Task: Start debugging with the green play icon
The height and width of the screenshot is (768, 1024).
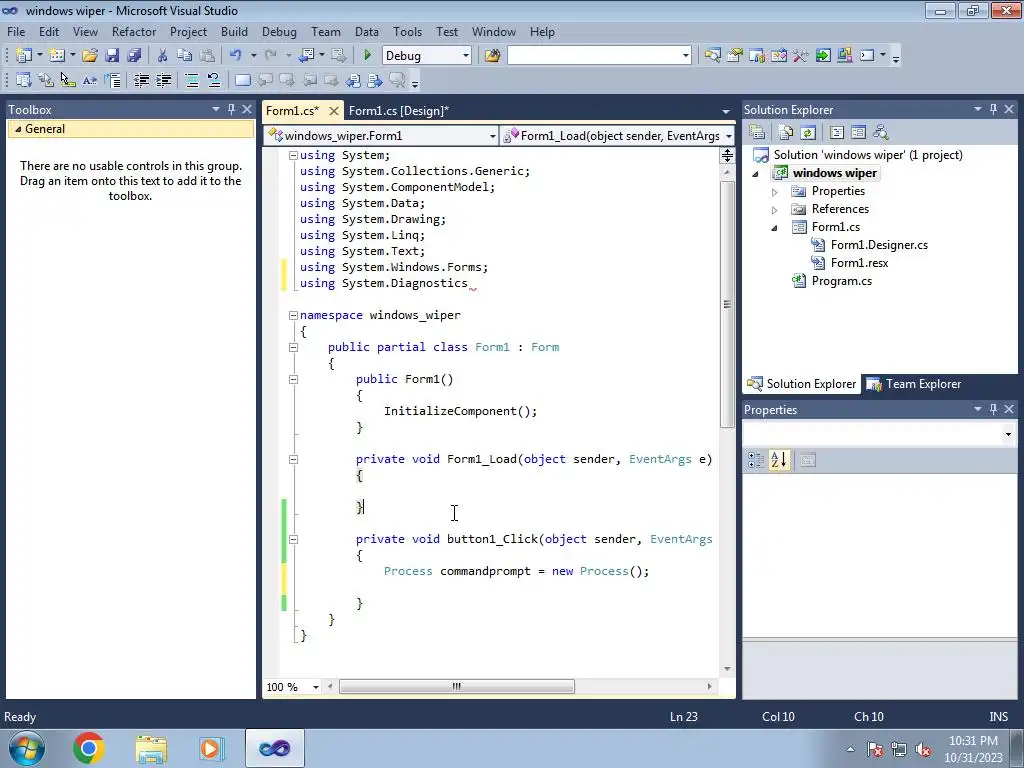Action: click(x=367, y=56)
